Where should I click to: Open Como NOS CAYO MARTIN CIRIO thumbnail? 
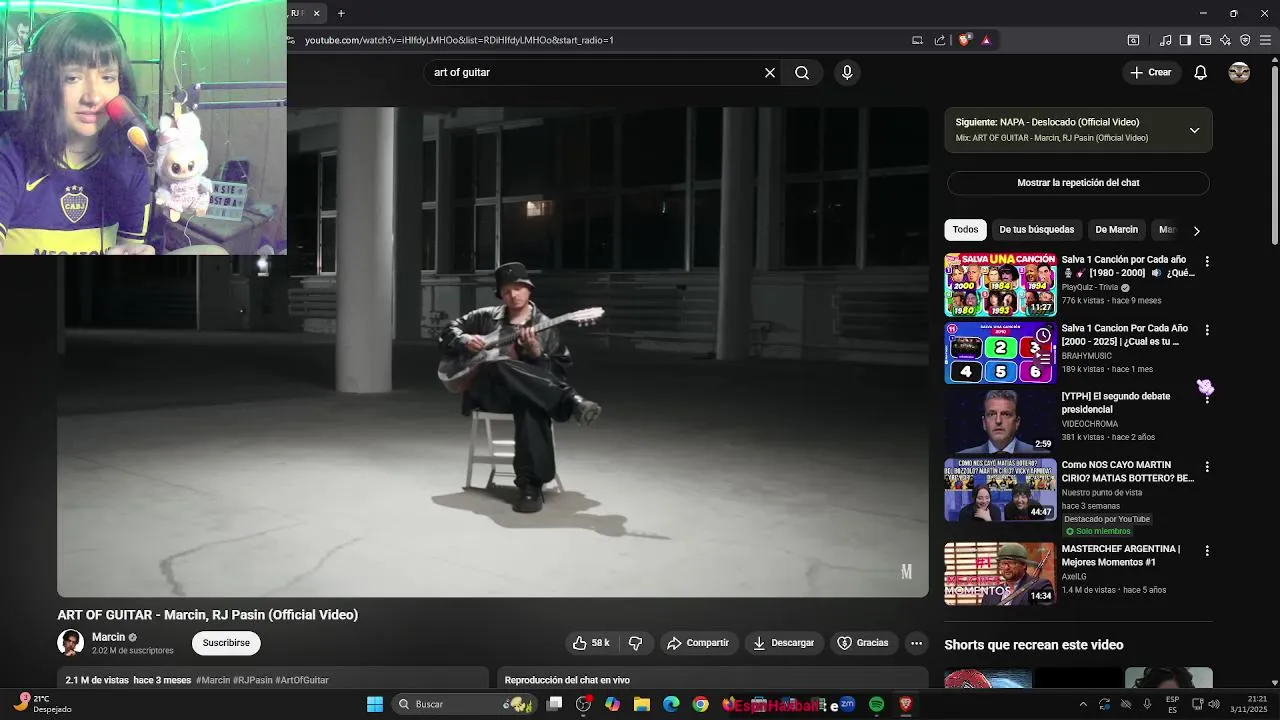[x=1000, y=490]
